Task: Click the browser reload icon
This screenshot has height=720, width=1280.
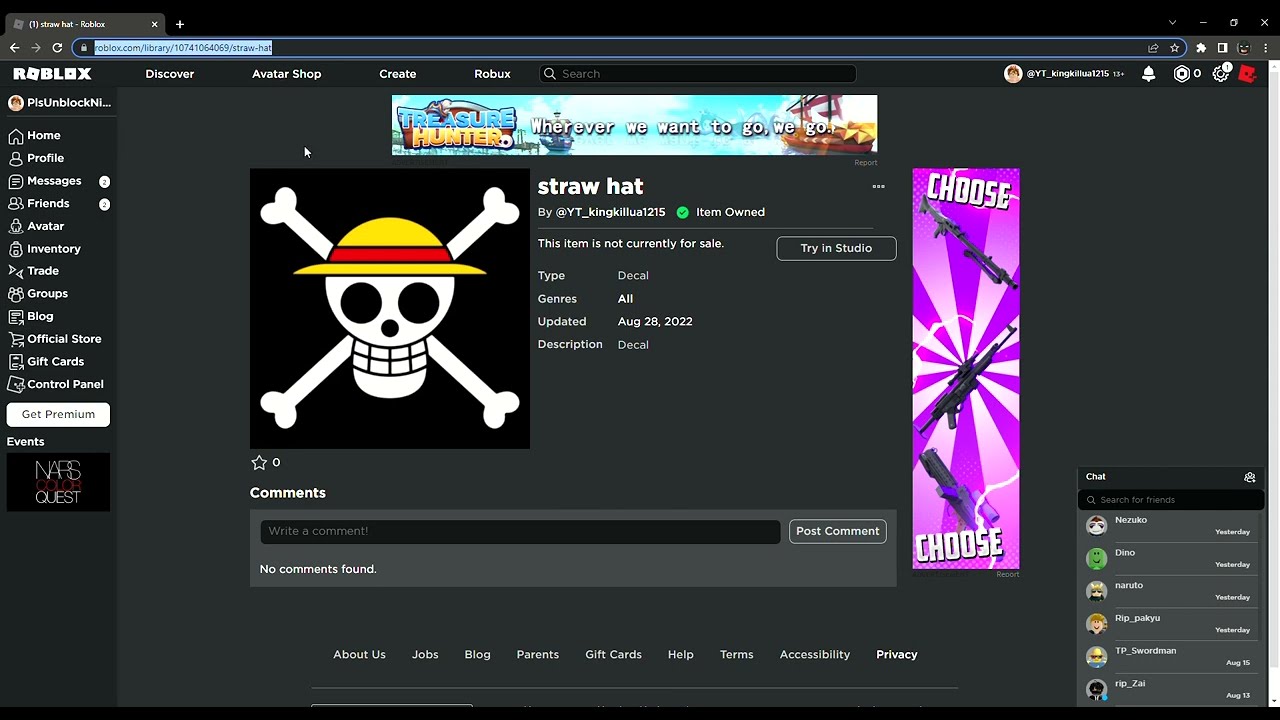Action: (57, 47)
